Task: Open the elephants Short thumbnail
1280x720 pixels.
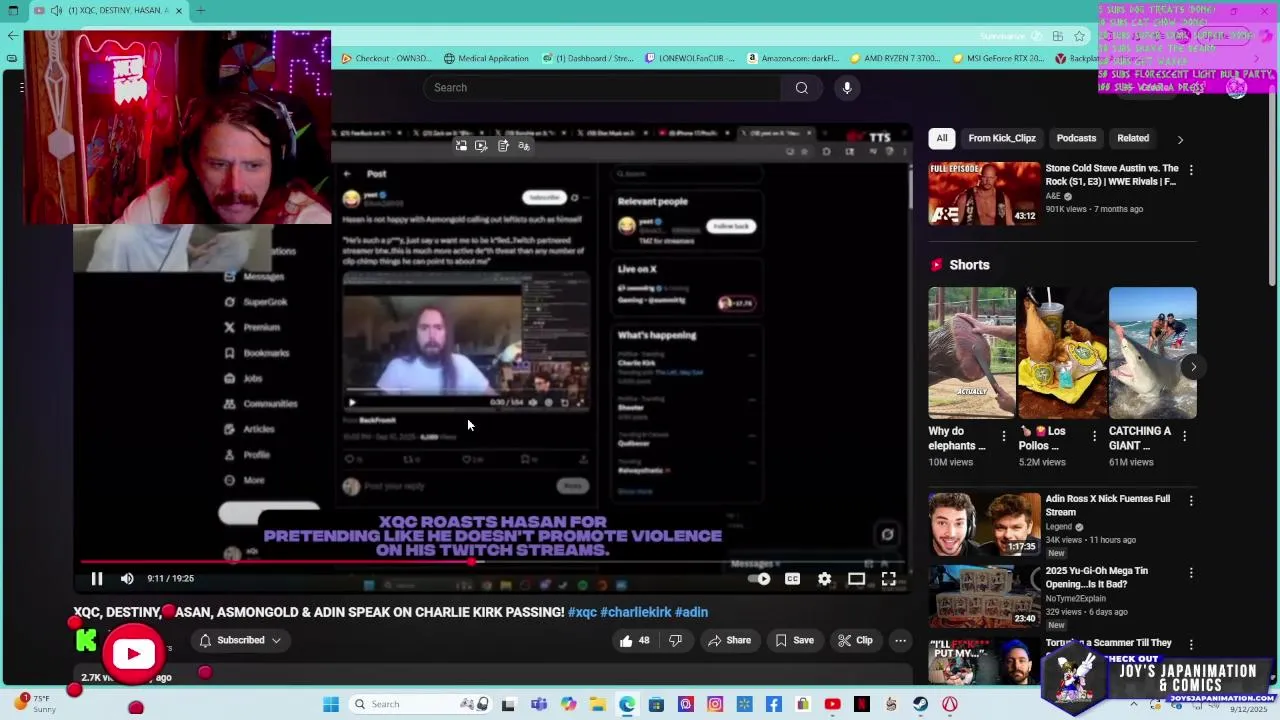Action: click(x=972, y=352)
